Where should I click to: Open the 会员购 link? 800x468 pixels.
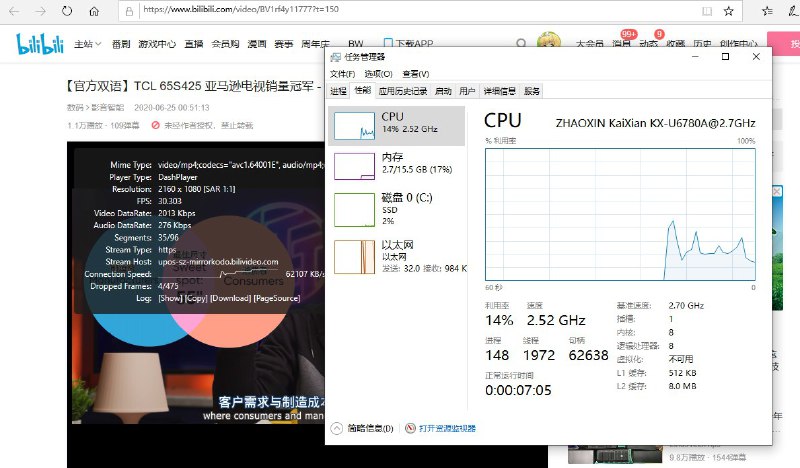pyautogui.click(x=226, y=44)
